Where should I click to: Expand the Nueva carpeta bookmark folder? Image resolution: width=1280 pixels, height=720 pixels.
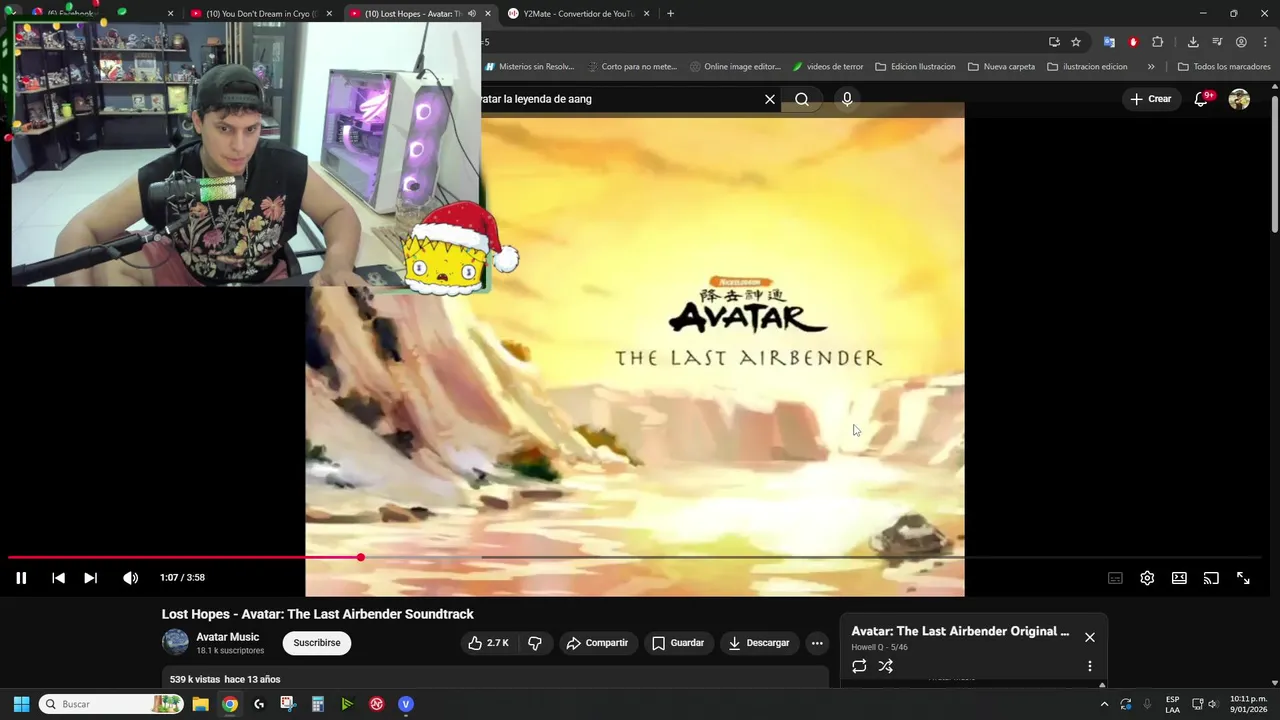(1001, 67)
